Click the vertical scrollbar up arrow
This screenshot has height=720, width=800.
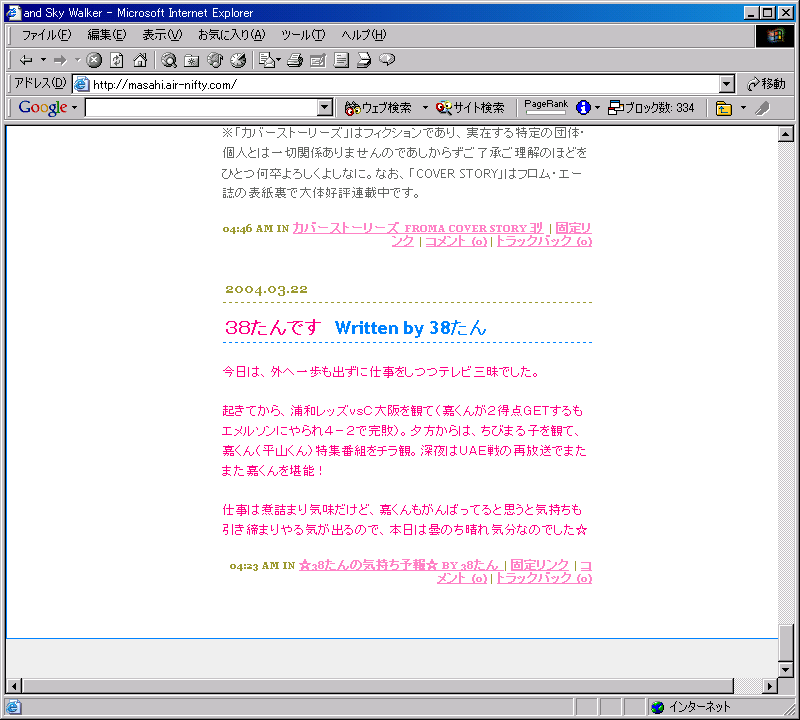click(x=786, y=134)
